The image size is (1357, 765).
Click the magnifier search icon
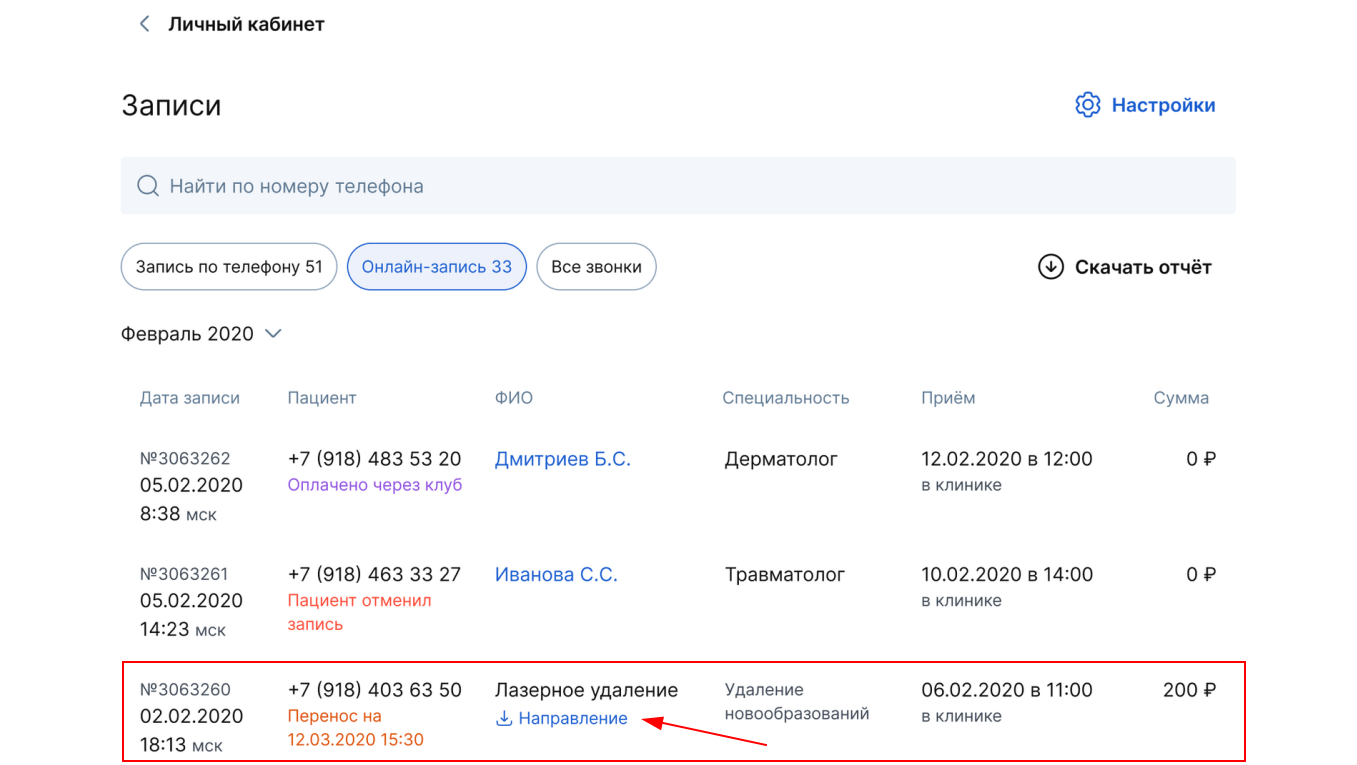point(148,186)
